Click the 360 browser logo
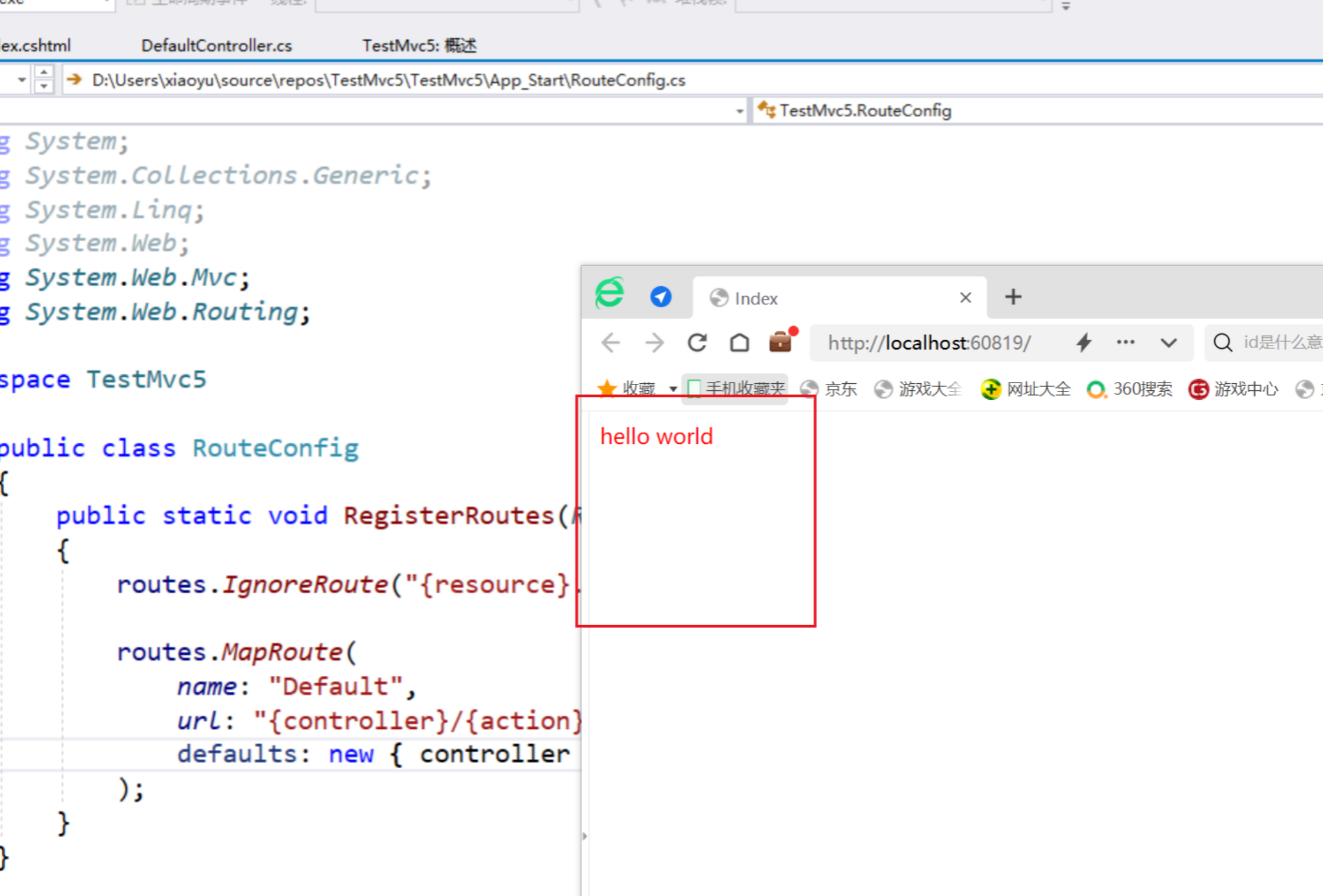The height and width of the screenshot is (896, 1323). coord(609,293)
